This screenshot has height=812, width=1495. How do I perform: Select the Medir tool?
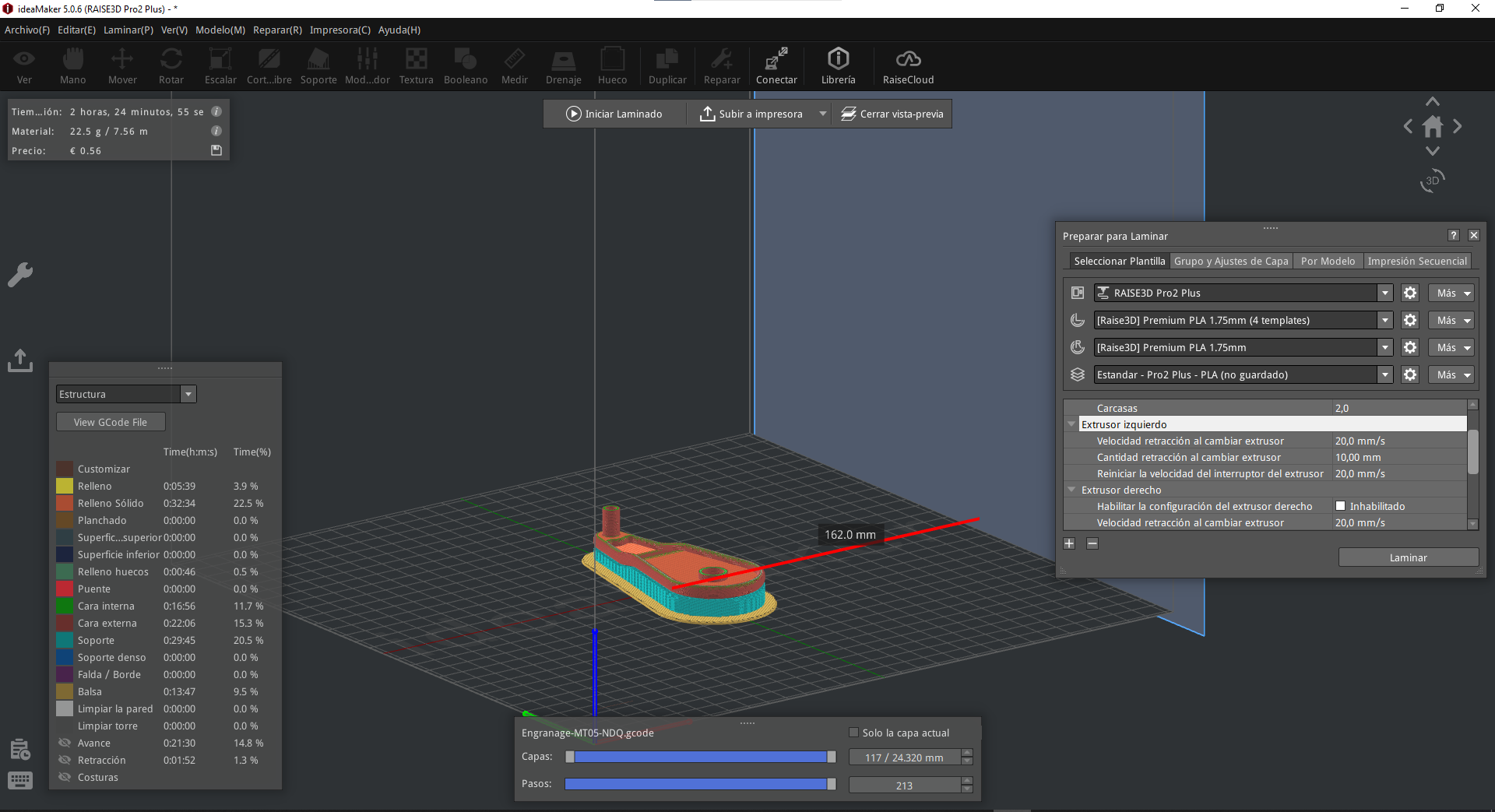pos(515,66)
